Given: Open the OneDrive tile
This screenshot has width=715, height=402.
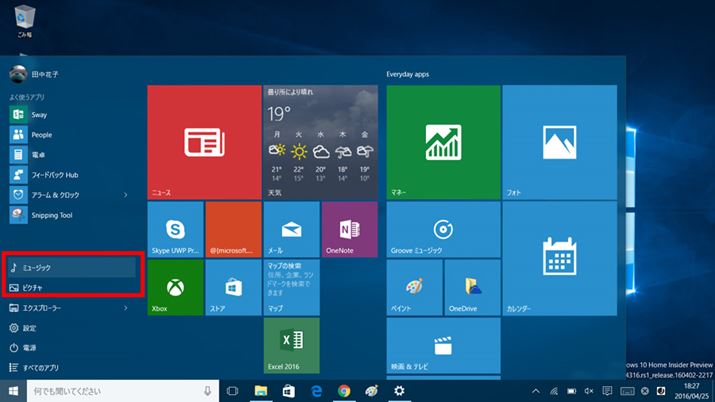Looking at the screenshot, I should pos(472,287).
